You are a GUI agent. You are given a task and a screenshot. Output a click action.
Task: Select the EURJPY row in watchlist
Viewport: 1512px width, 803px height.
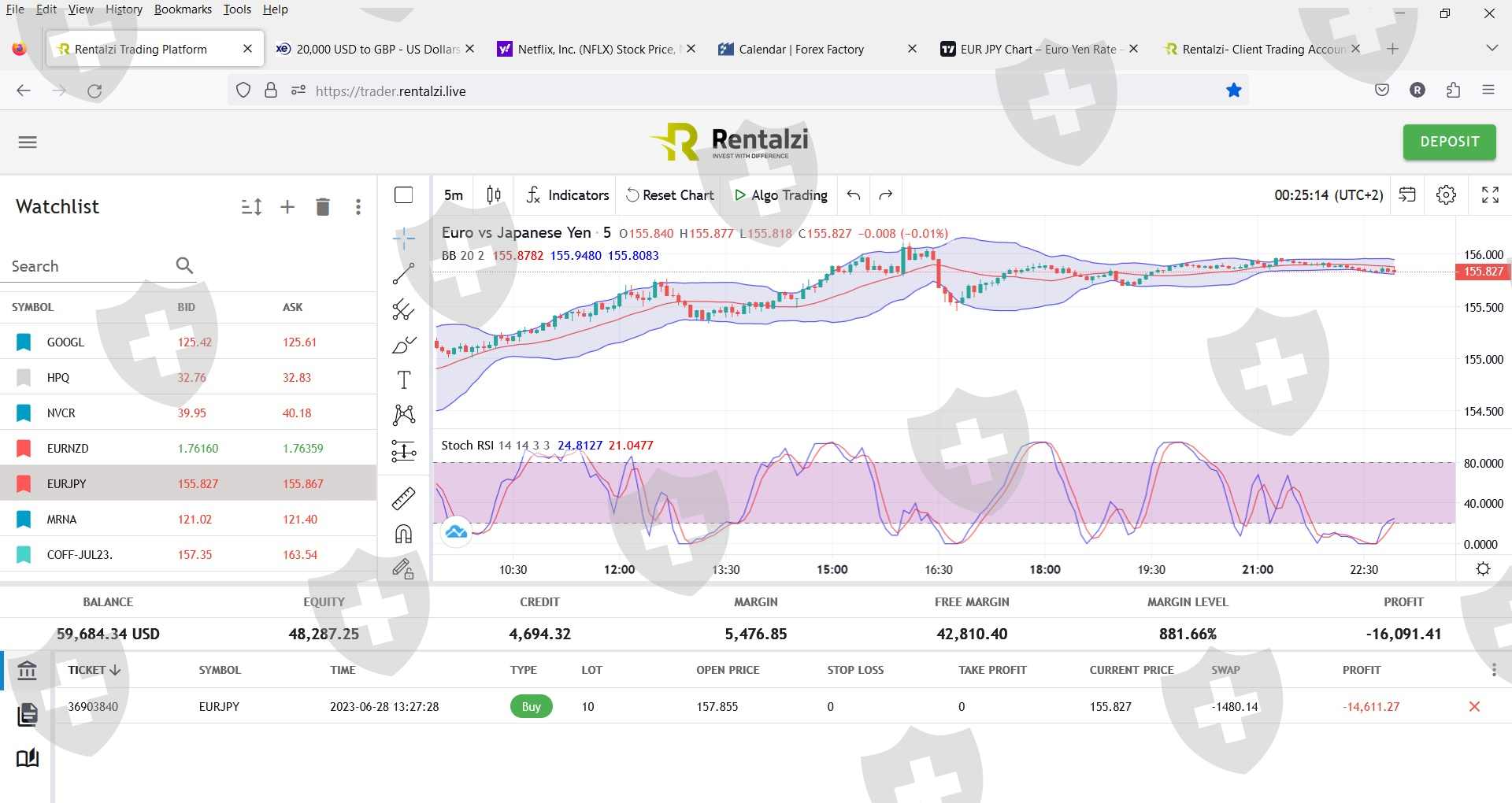pyautogui.click(x=188, y=483)
